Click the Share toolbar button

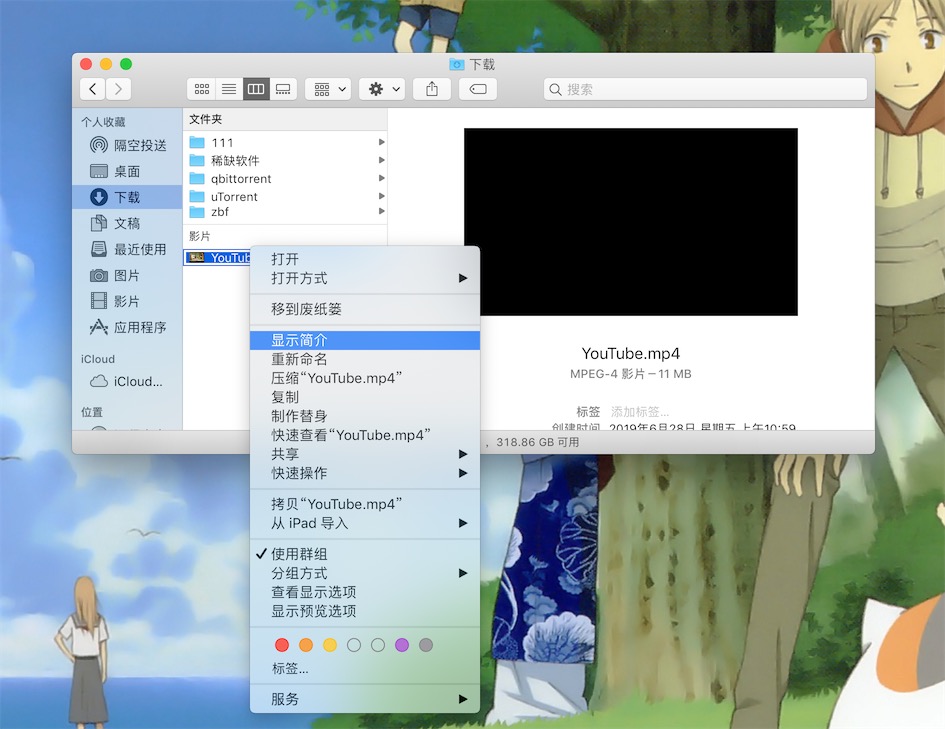[432, 89]
